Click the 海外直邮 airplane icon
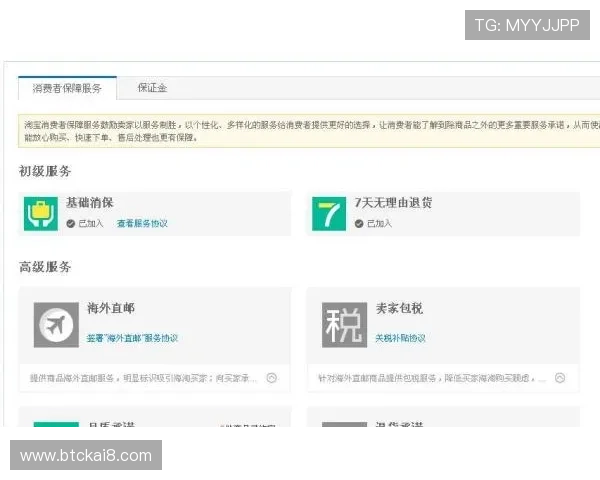Viewport: 600px width, 480px height. (x=56, y=325)
